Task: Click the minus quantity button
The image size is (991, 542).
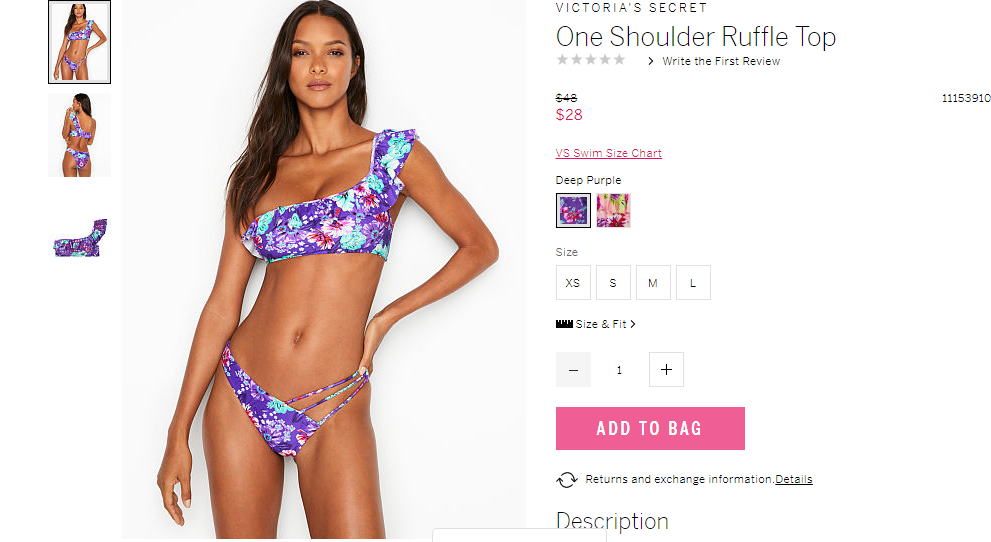Action: pyautogui.click(x=573, y=370)
